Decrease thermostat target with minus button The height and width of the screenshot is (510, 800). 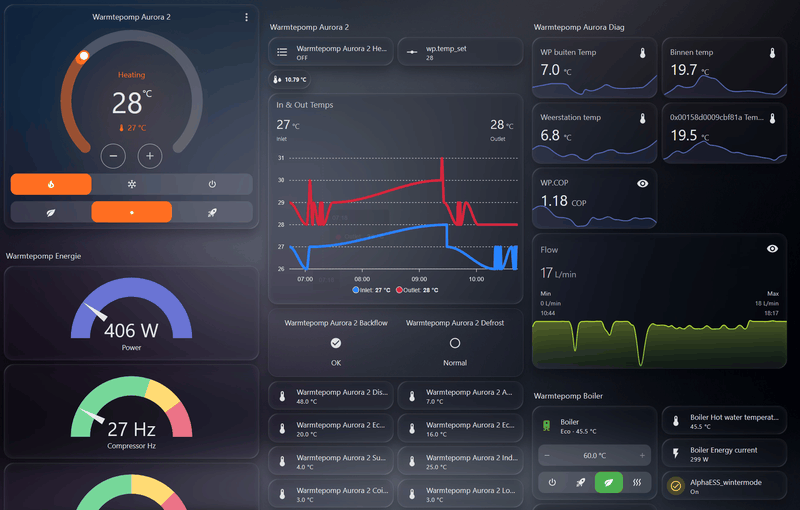(113, 156)
